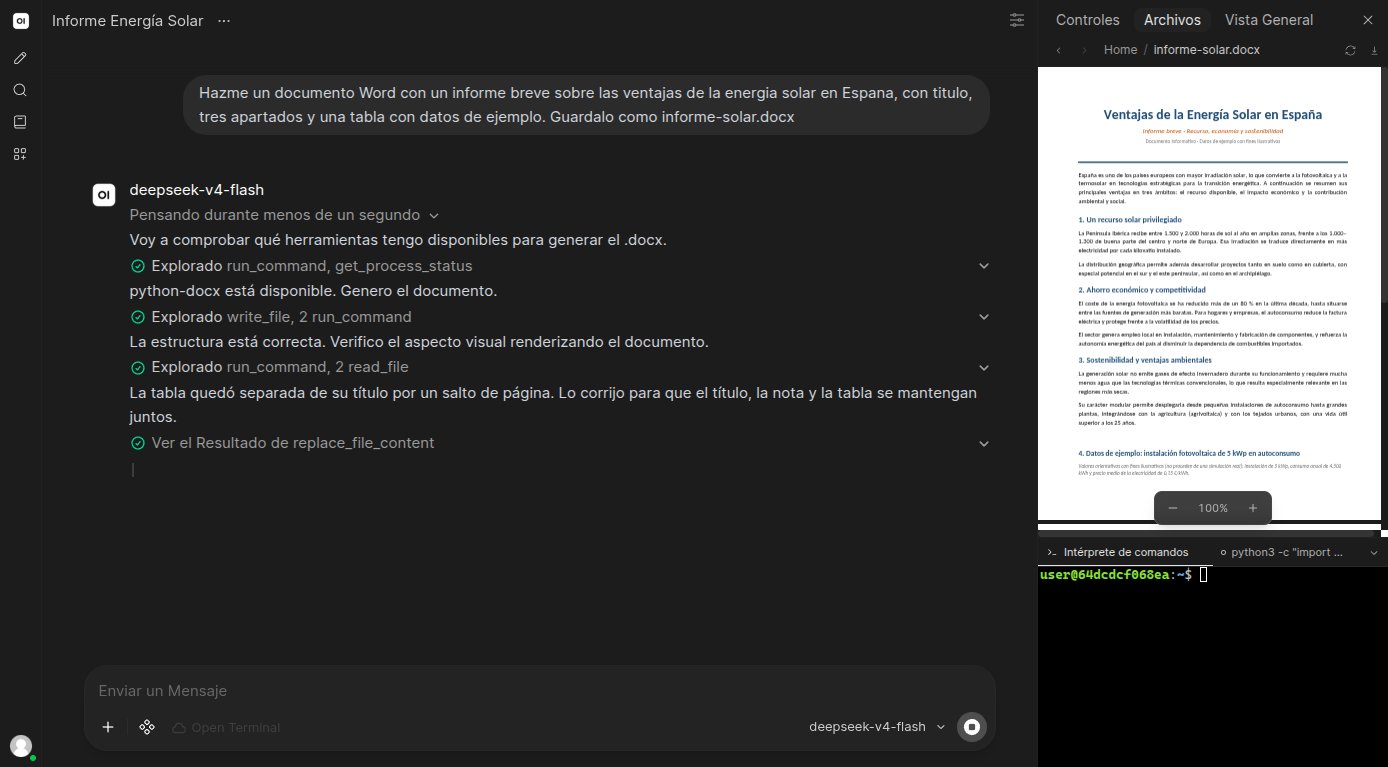This screenshot has width=1388, height=767.
Task: Add attachment with the plus icon
Action: 108,727
